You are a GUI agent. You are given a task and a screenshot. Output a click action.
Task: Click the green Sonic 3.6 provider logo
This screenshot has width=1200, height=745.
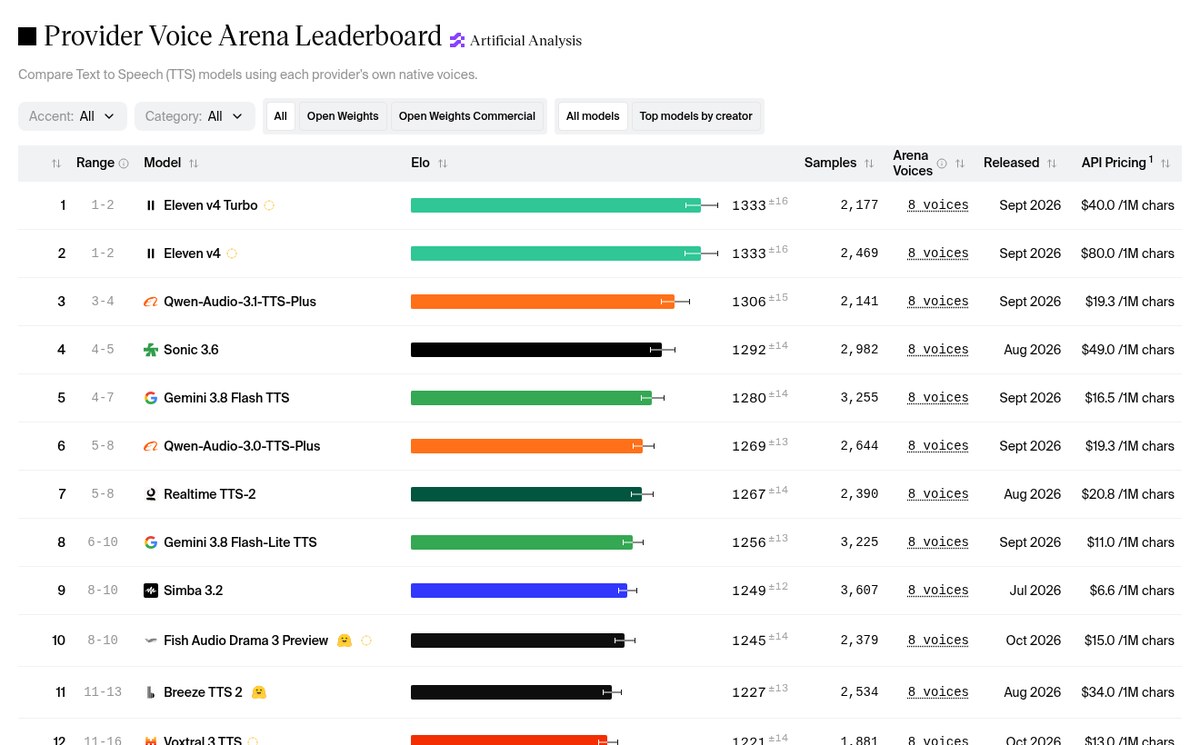coord(151,350)
